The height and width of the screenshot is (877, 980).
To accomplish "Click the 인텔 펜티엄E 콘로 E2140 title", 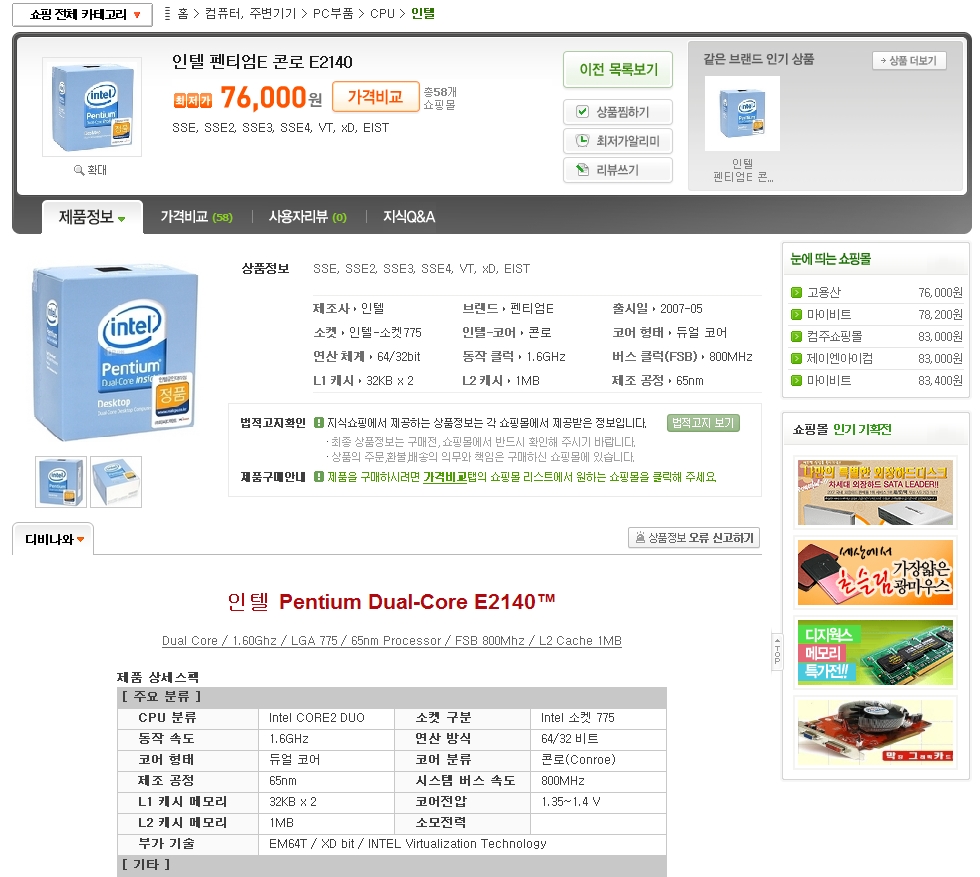I will (x=262, y=62).
